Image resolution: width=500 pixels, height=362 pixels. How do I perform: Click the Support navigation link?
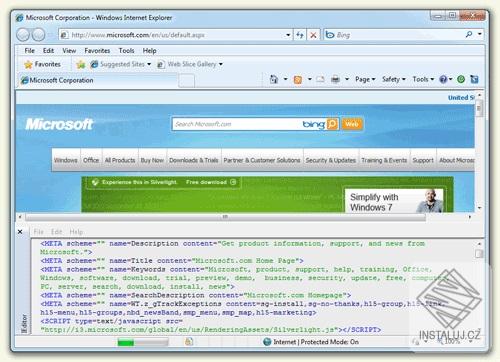point(423,160)
